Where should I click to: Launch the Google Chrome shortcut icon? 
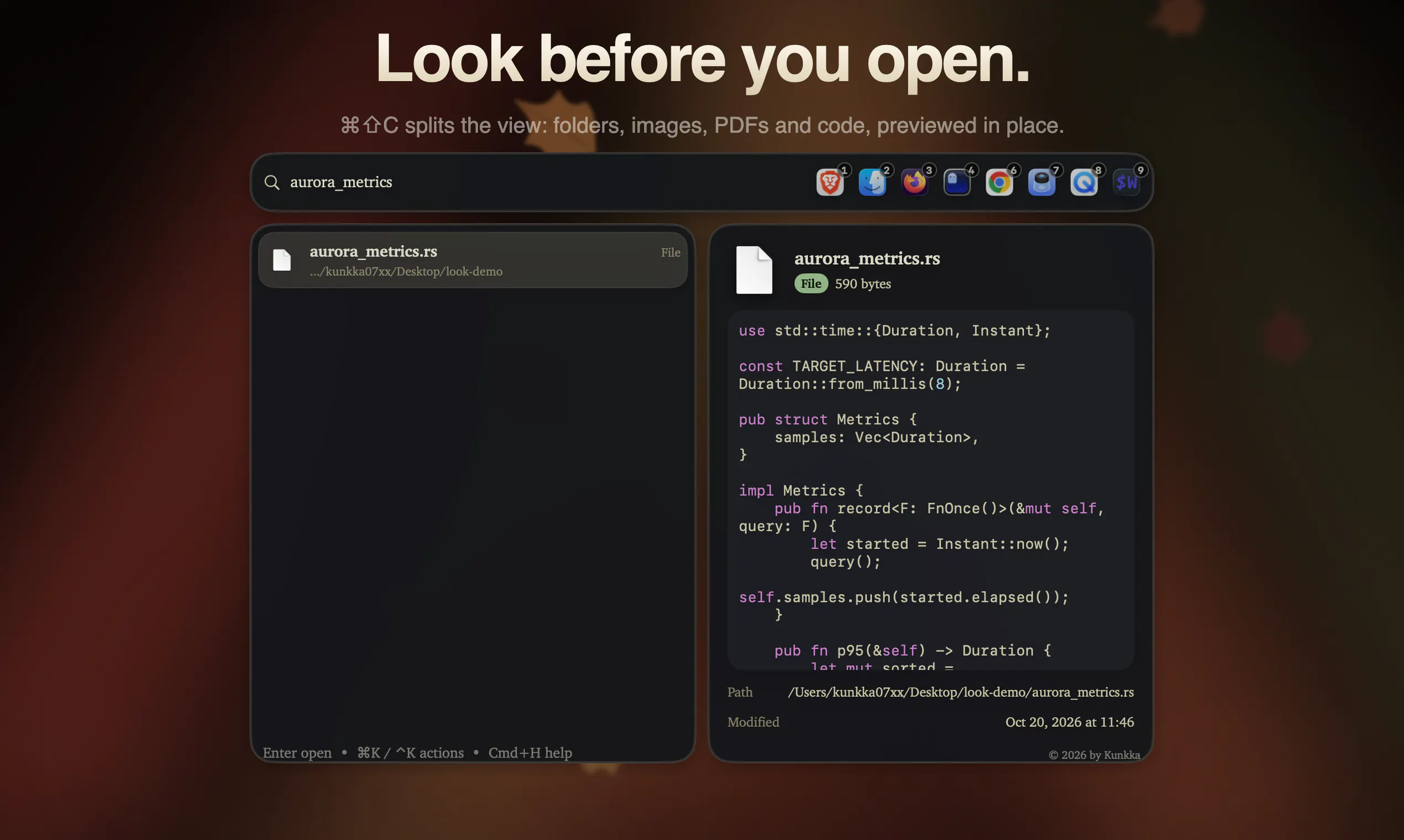999,182
